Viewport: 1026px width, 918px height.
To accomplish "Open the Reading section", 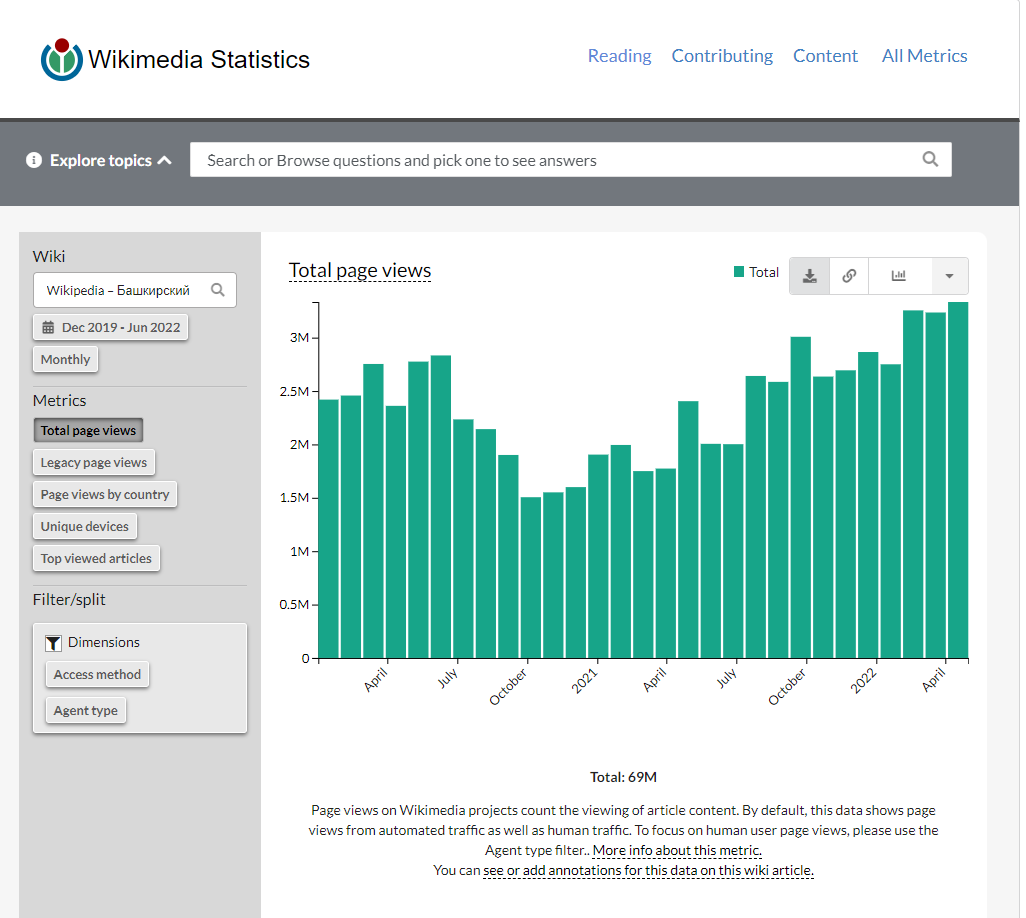I will tap(619, 56).
